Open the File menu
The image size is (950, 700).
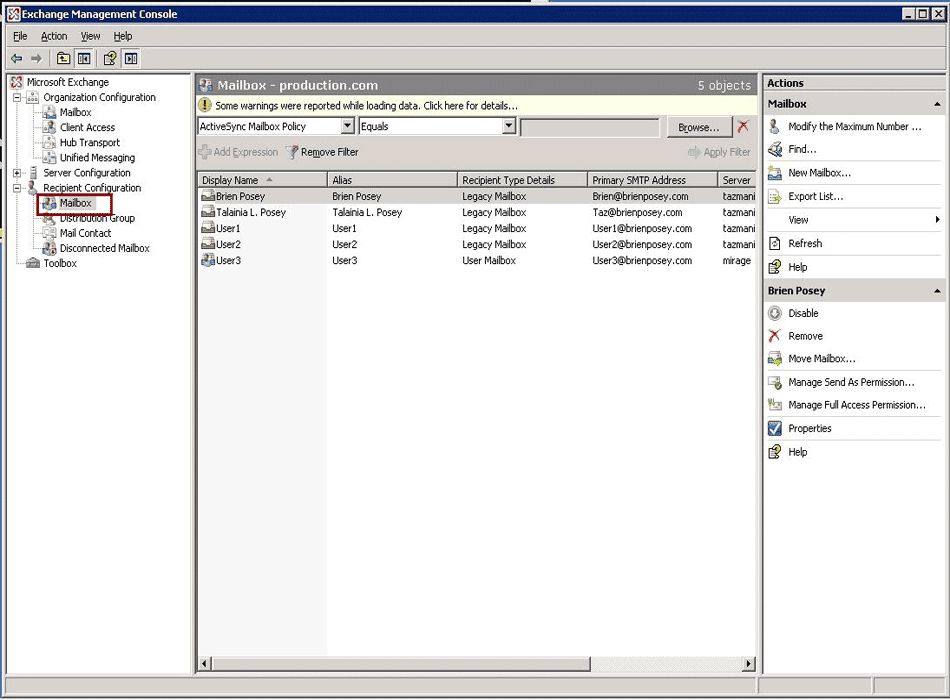click(x=20, y=36)
